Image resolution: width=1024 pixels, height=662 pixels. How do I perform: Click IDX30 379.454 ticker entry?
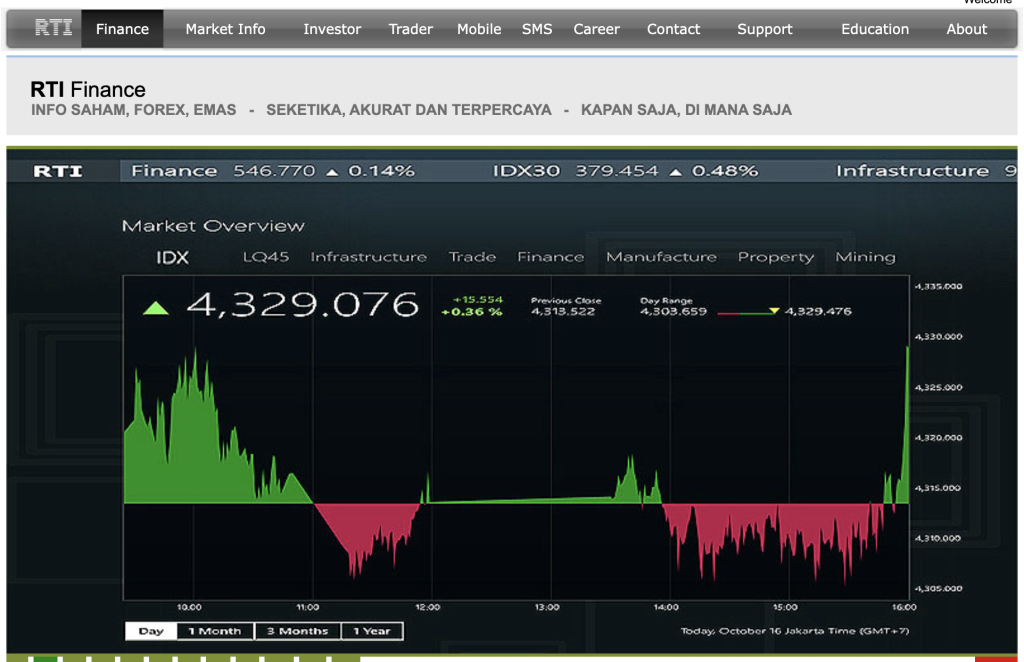pos(625,171)
